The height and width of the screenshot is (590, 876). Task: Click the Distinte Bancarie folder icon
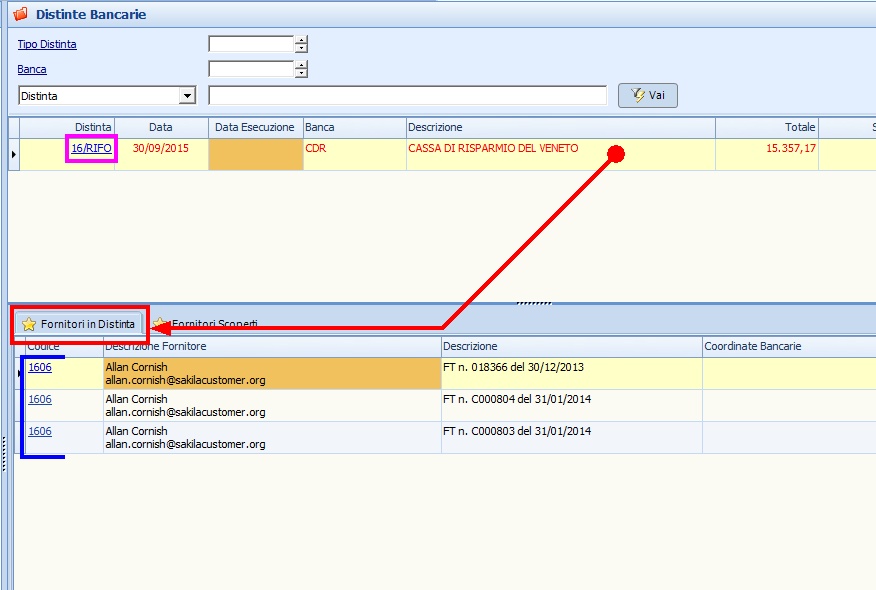[x=20, y=15]
